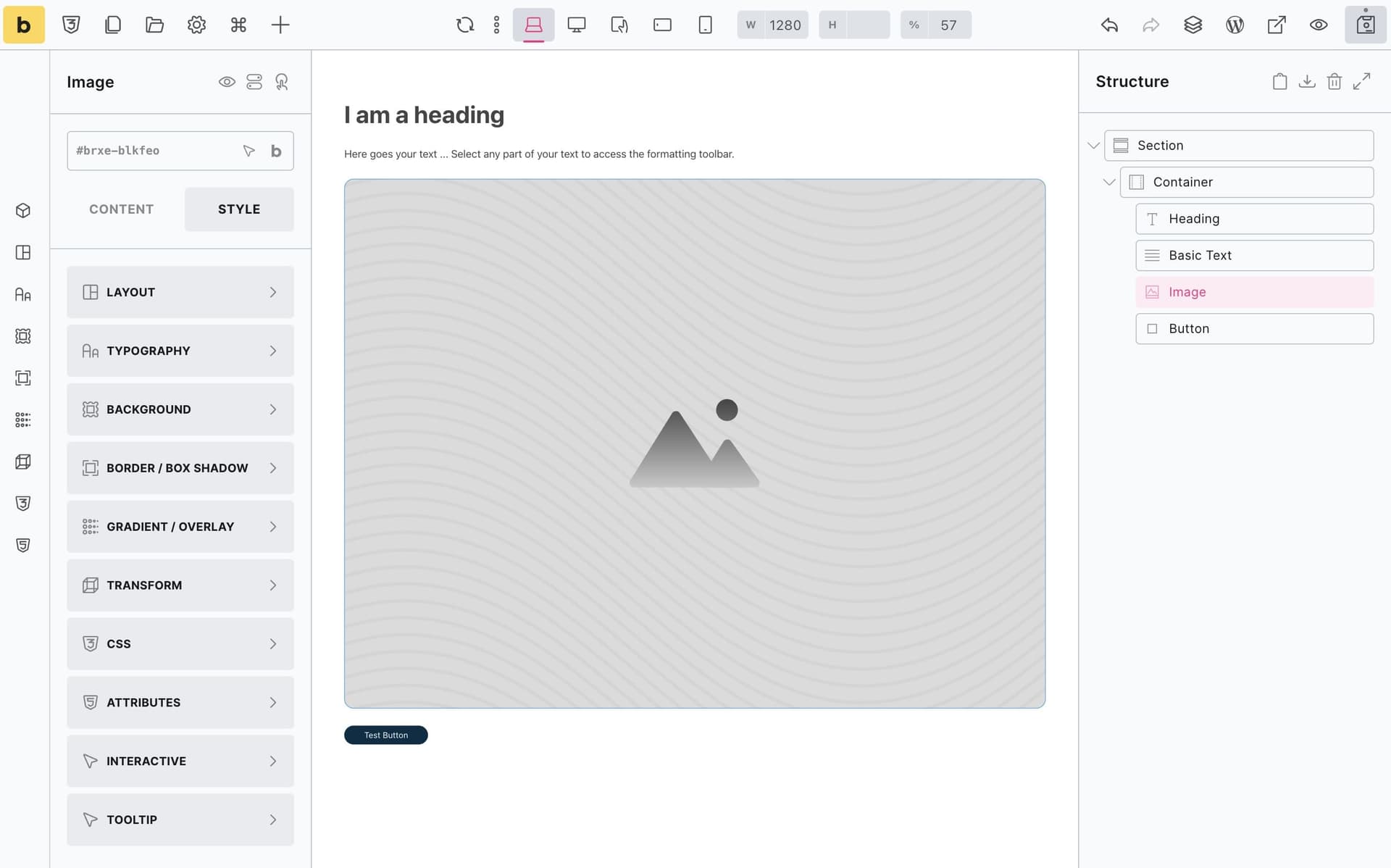Select the mobile portrait breakpoint icon
This screenshot has width=1391, height=868.
click(x=705, y=25)
